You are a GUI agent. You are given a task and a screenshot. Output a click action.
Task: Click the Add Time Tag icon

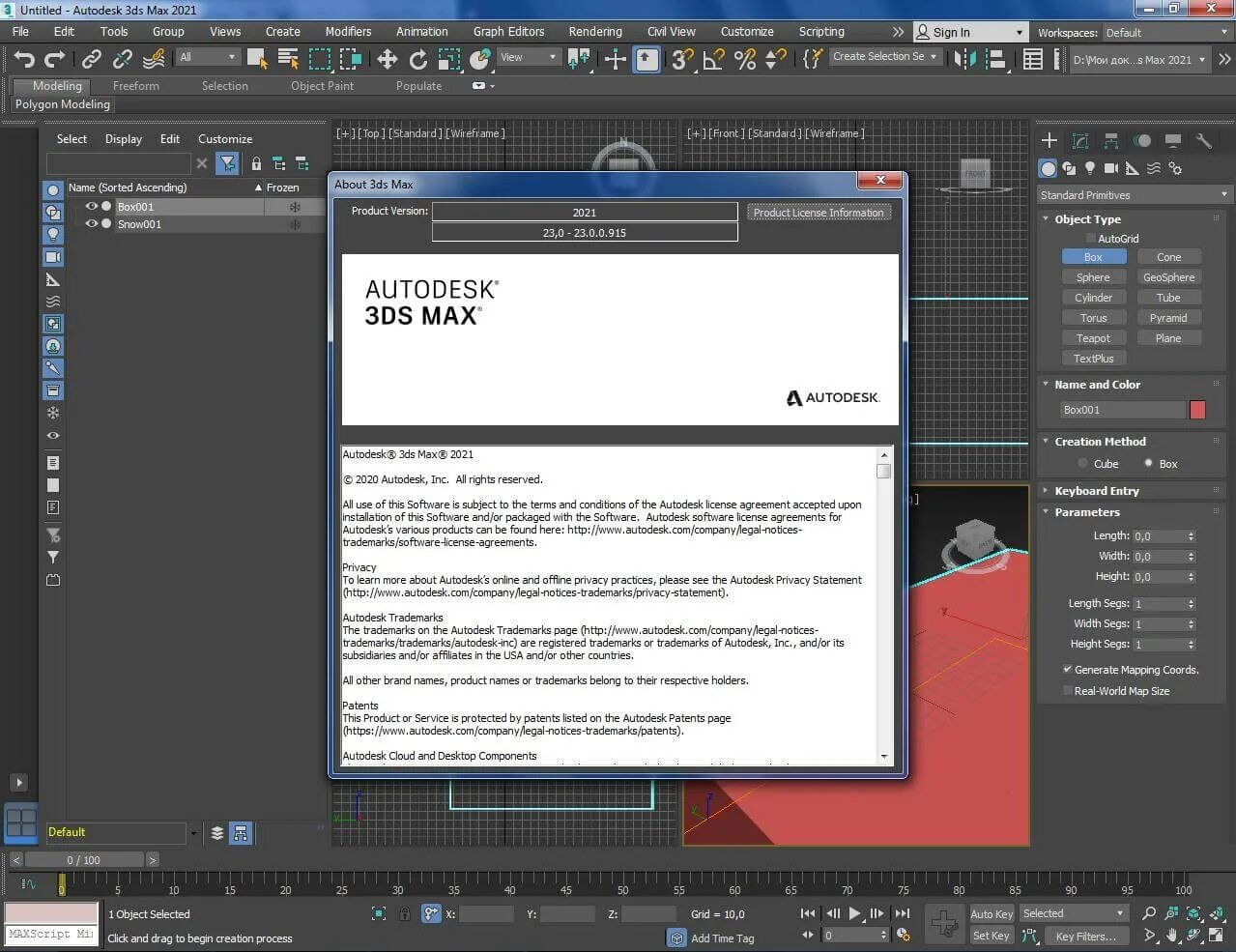(x=676, y=938)
